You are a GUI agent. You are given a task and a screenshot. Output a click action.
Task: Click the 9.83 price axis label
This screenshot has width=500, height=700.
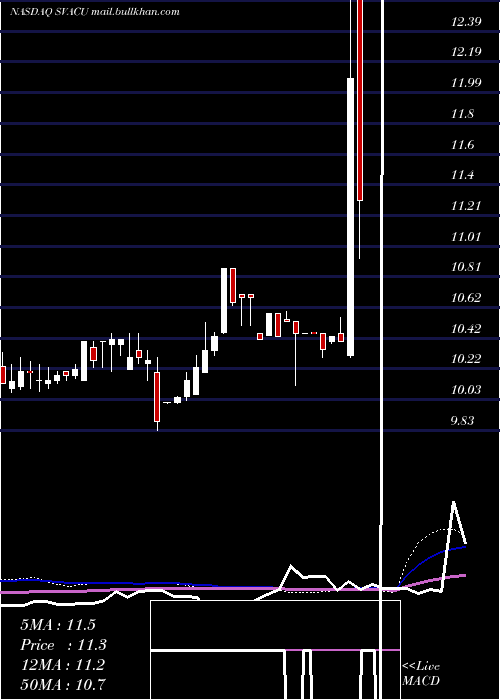pyautogui.click(x=462, y=421)
